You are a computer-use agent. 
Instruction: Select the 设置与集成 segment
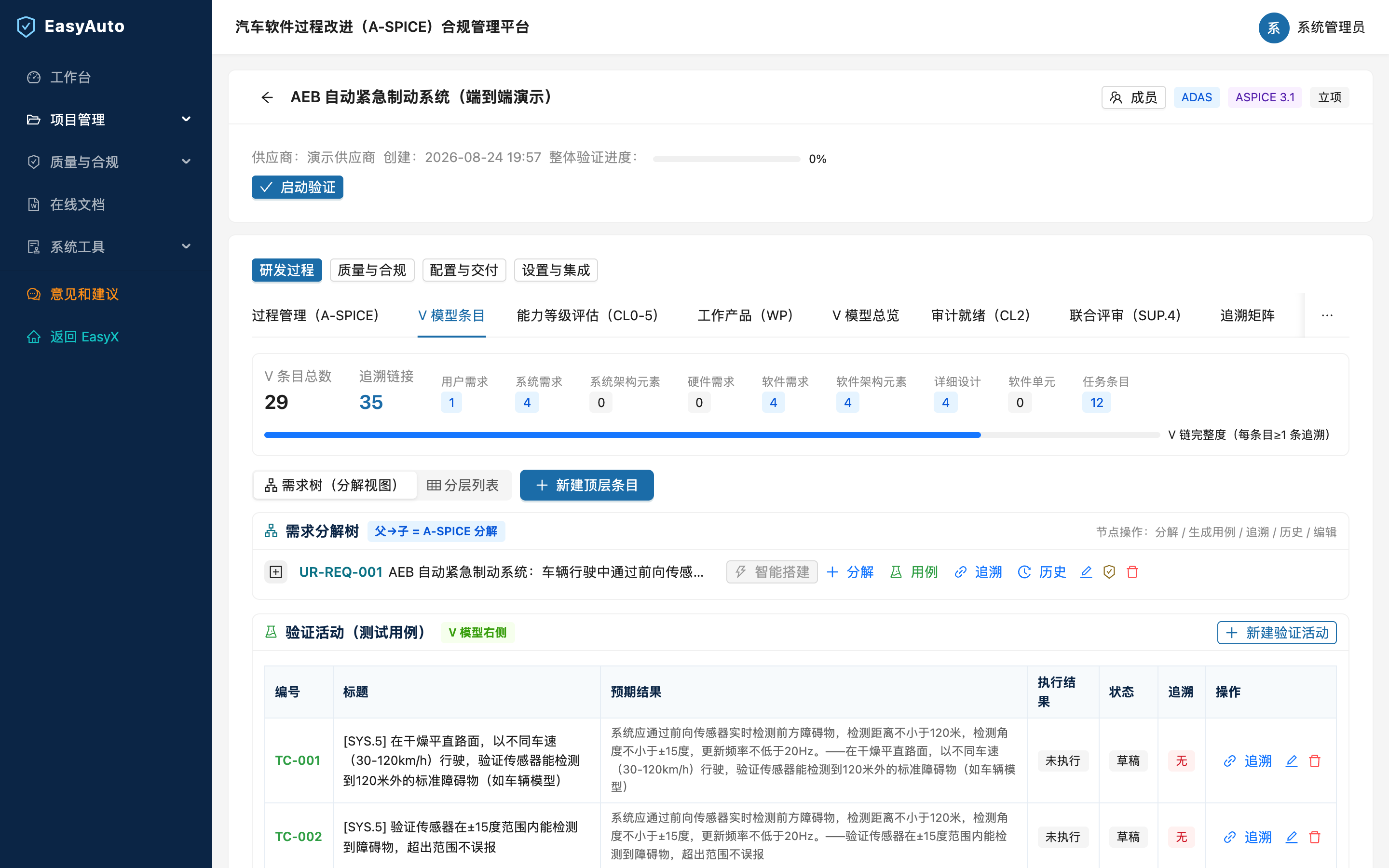(x=556, y=271)
